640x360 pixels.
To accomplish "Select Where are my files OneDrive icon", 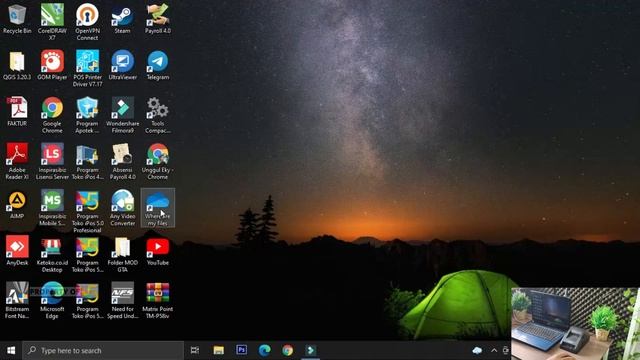I will coord(158,208).
